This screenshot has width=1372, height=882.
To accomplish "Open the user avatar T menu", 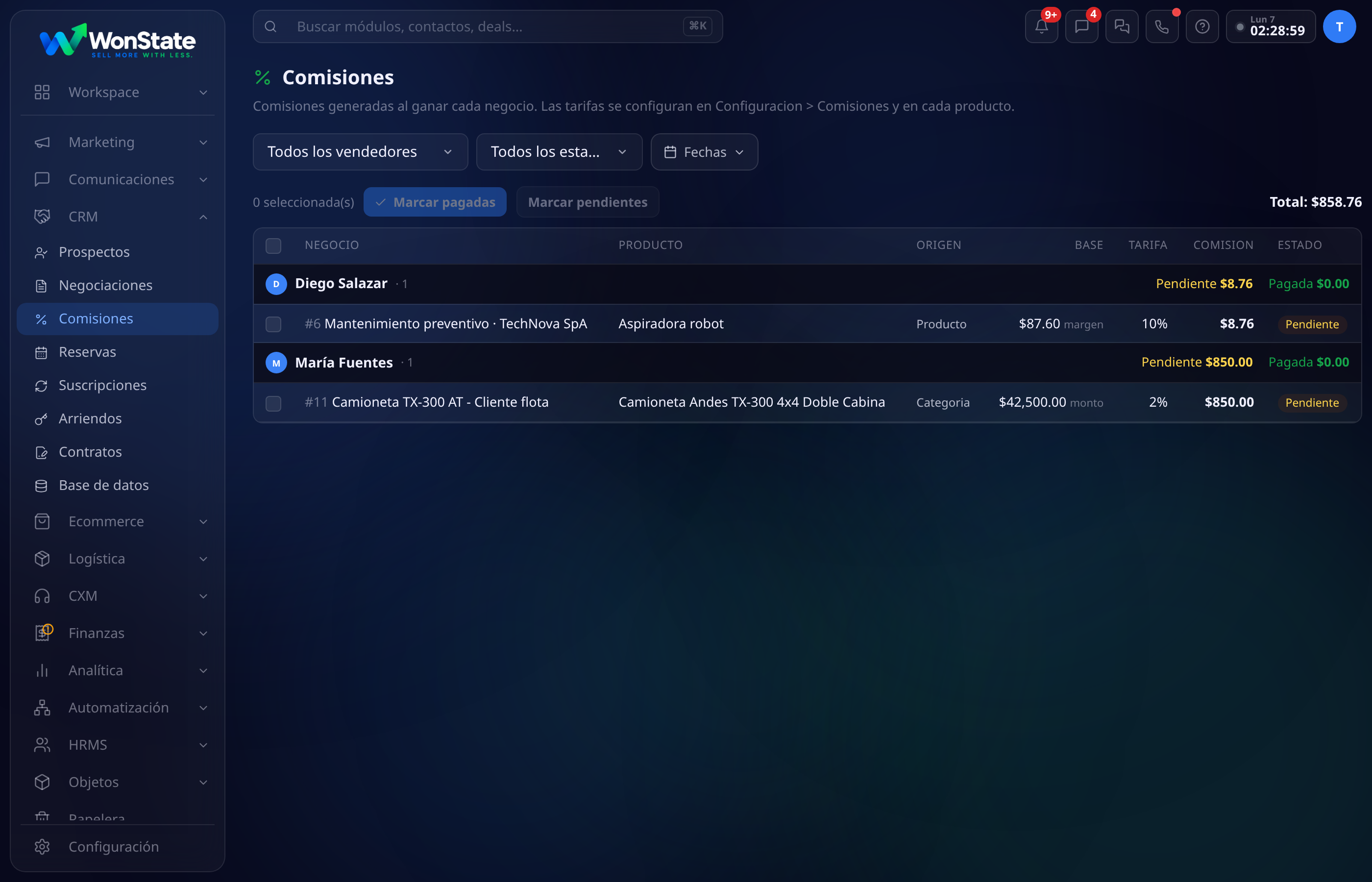I will (x=1339, y=26).
